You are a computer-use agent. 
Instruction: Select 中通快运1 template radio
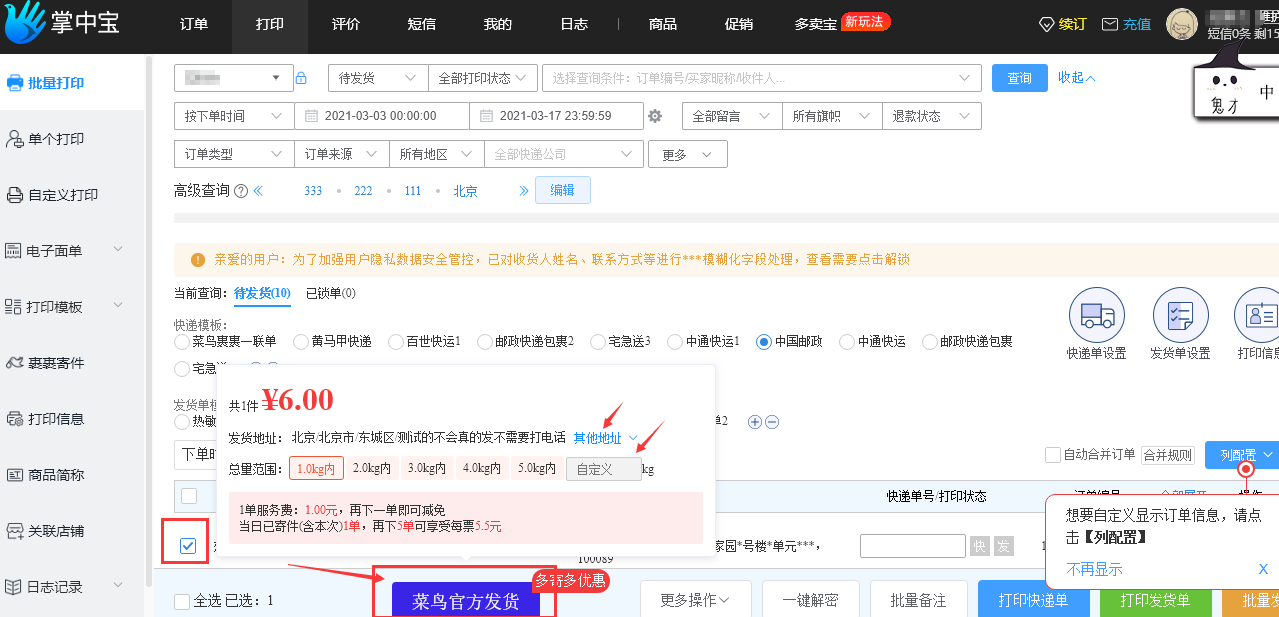tap(675, 342)
